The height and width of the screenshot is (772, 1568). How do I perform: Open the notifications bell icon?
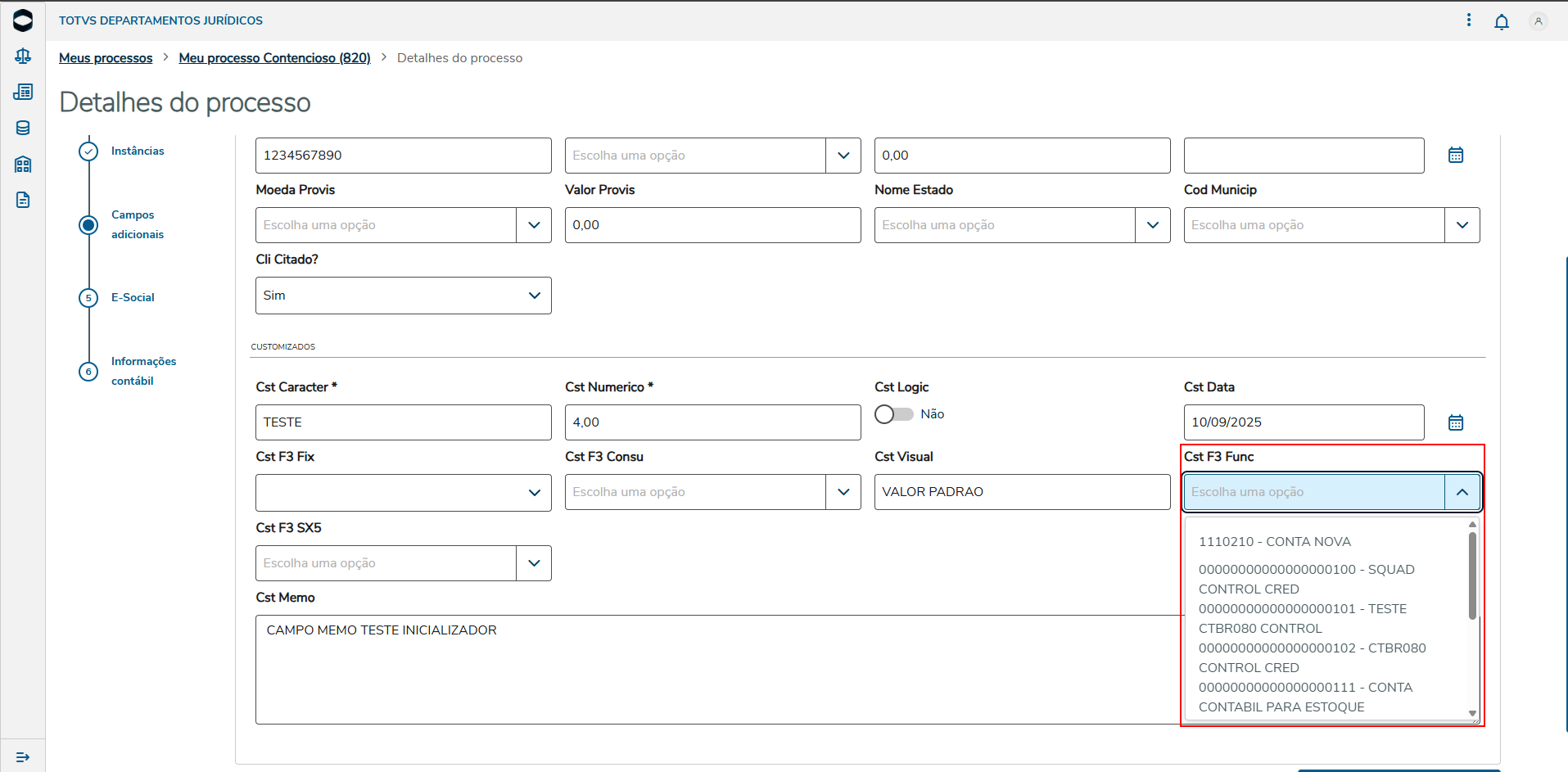(1501, 22)
